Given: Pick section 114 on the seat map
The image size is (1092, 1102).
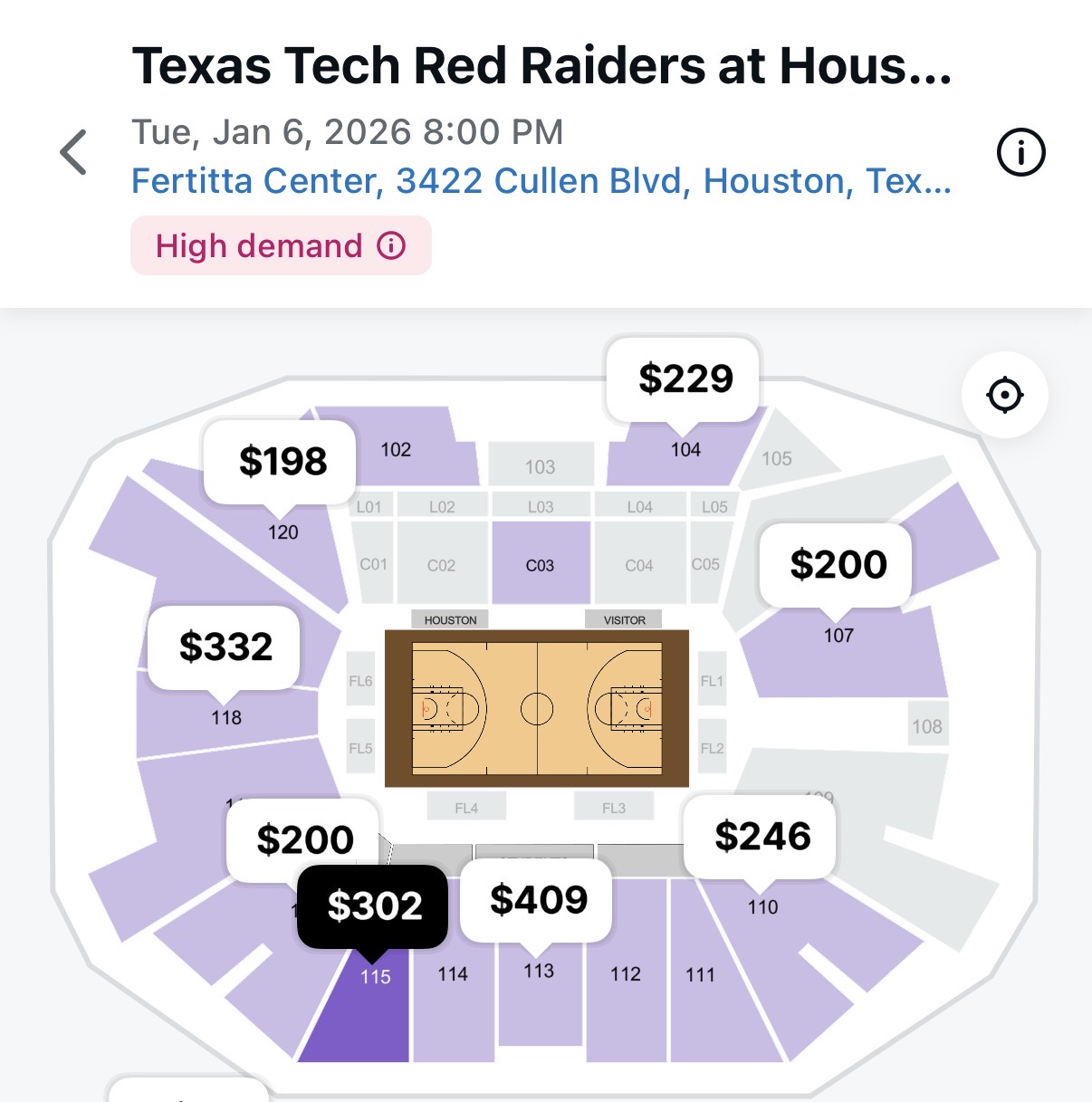Looking at the screenshot, I should pos(453,996).
